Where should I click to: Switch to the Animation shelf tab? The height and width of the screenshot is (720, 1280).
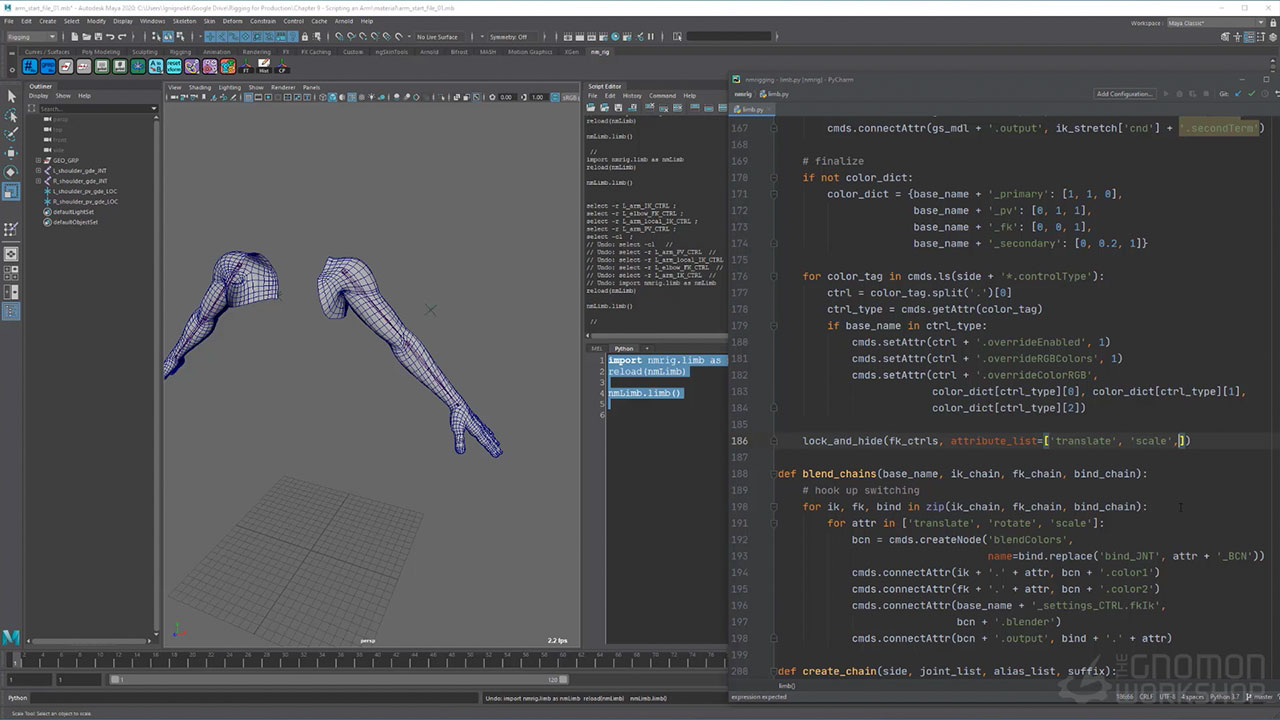216,52
